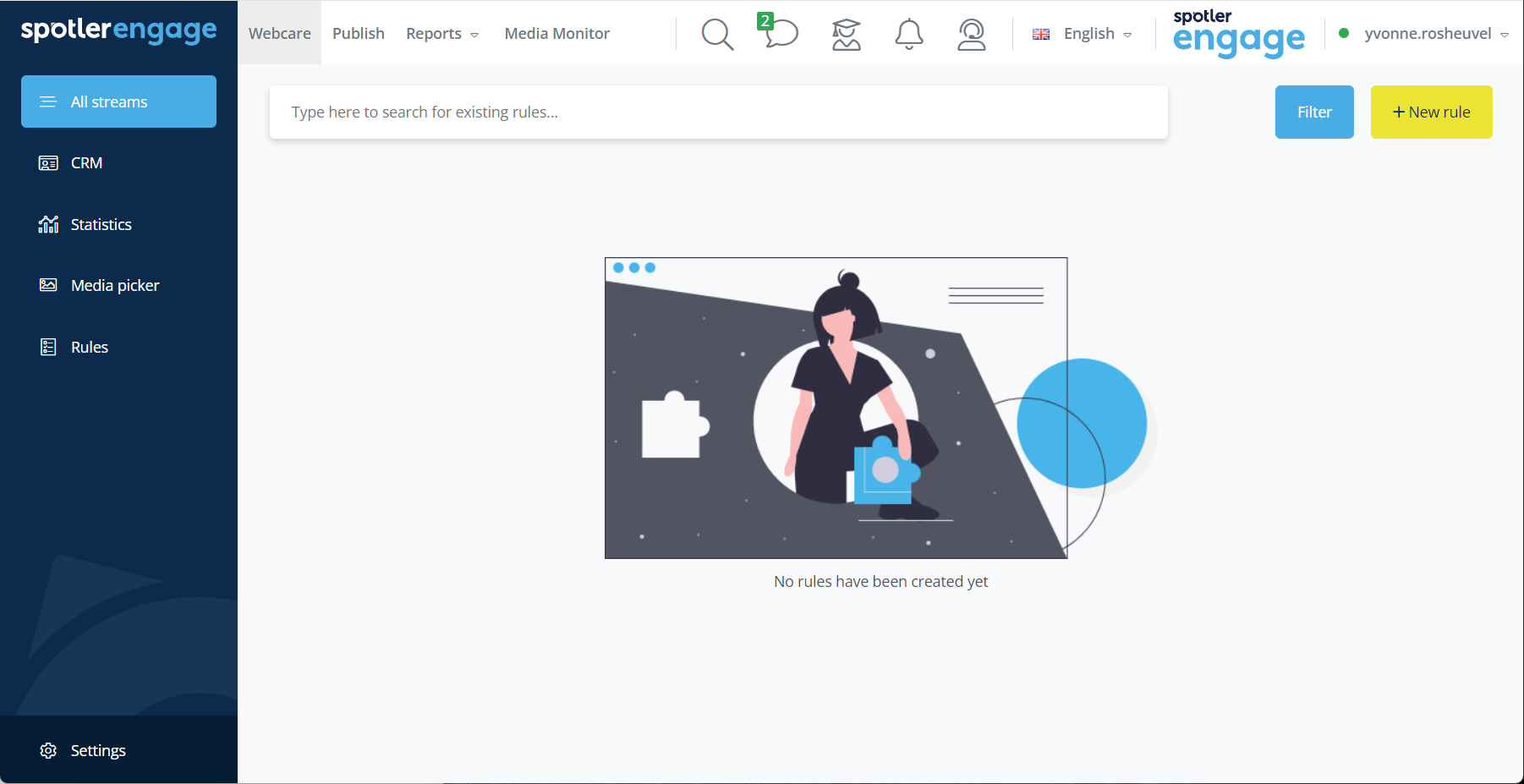Click the Statistics chart icon
The image size is (1524, 784).
pyautogui.click(x=48, y=224)
